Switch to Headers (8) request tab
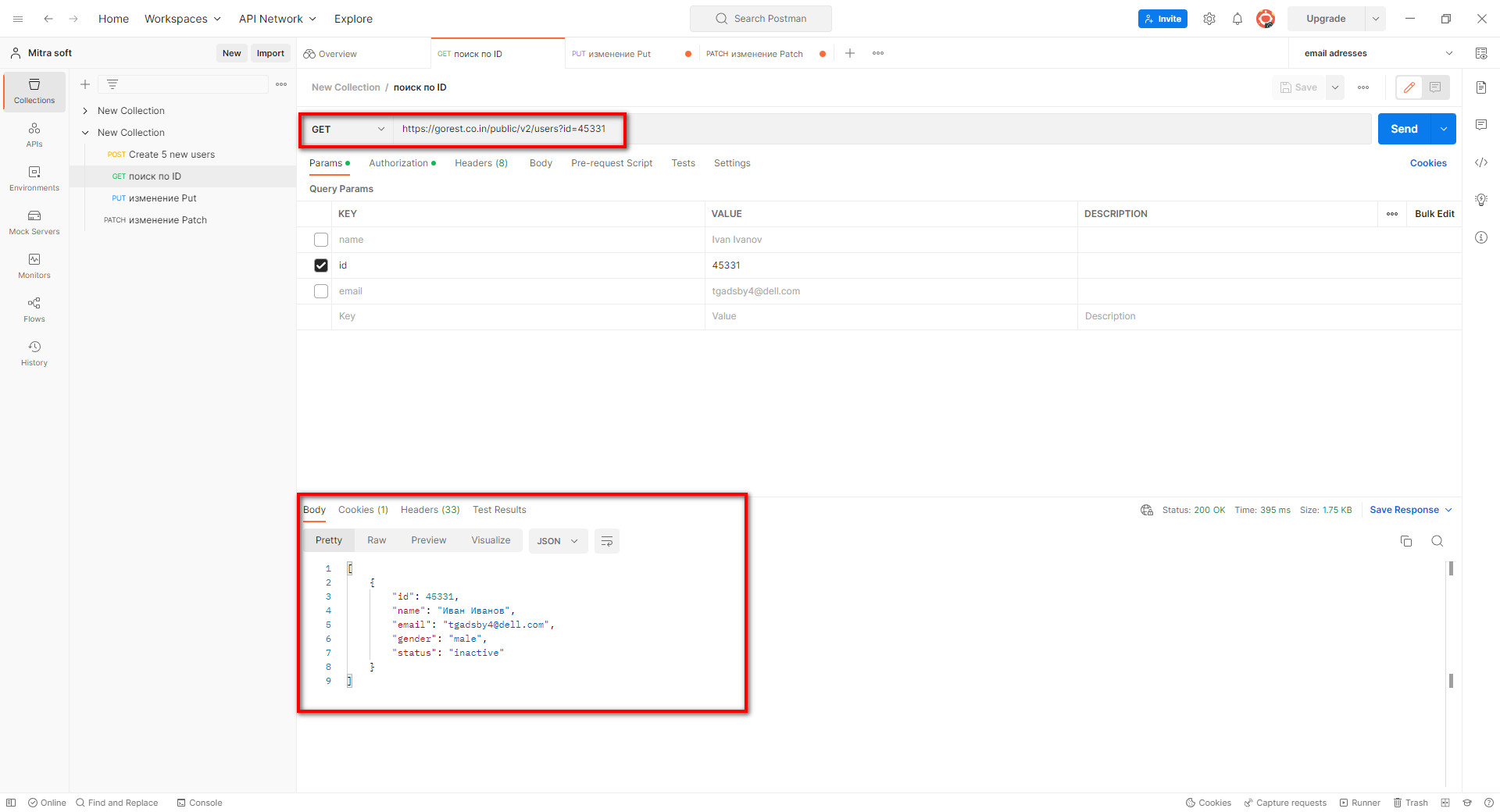 481,163
